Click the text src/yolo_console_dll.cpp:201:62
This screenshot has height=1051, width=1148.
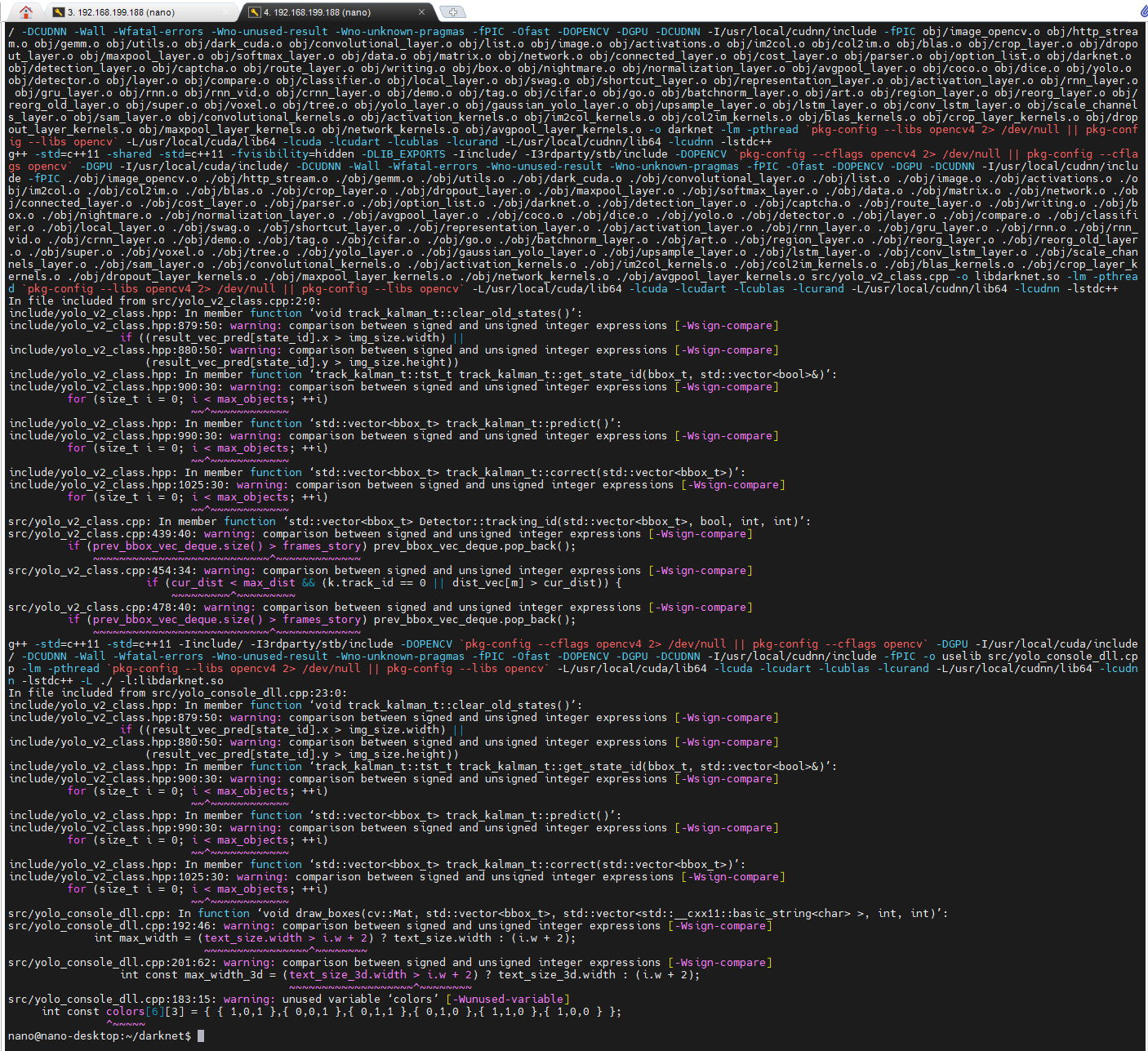click(x=113, y=962)
